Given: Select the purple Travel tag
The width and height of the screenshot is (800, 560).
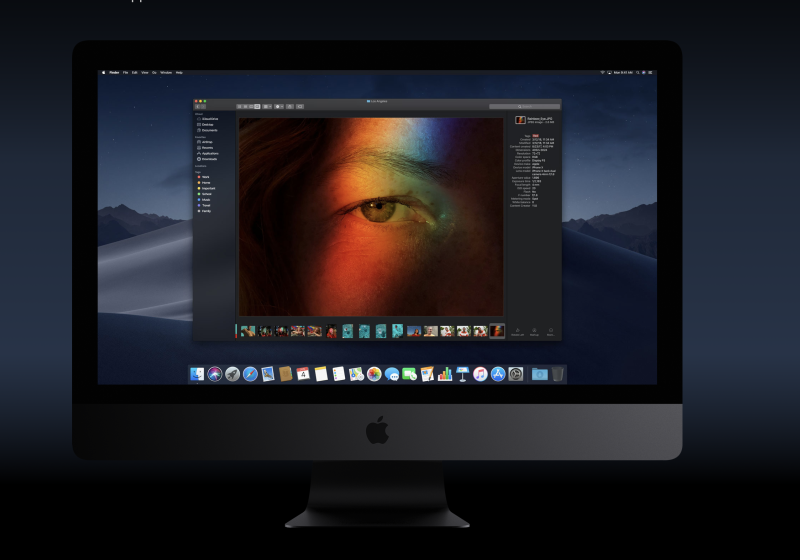Looking at the screenshot, I should tap(204, 206).
